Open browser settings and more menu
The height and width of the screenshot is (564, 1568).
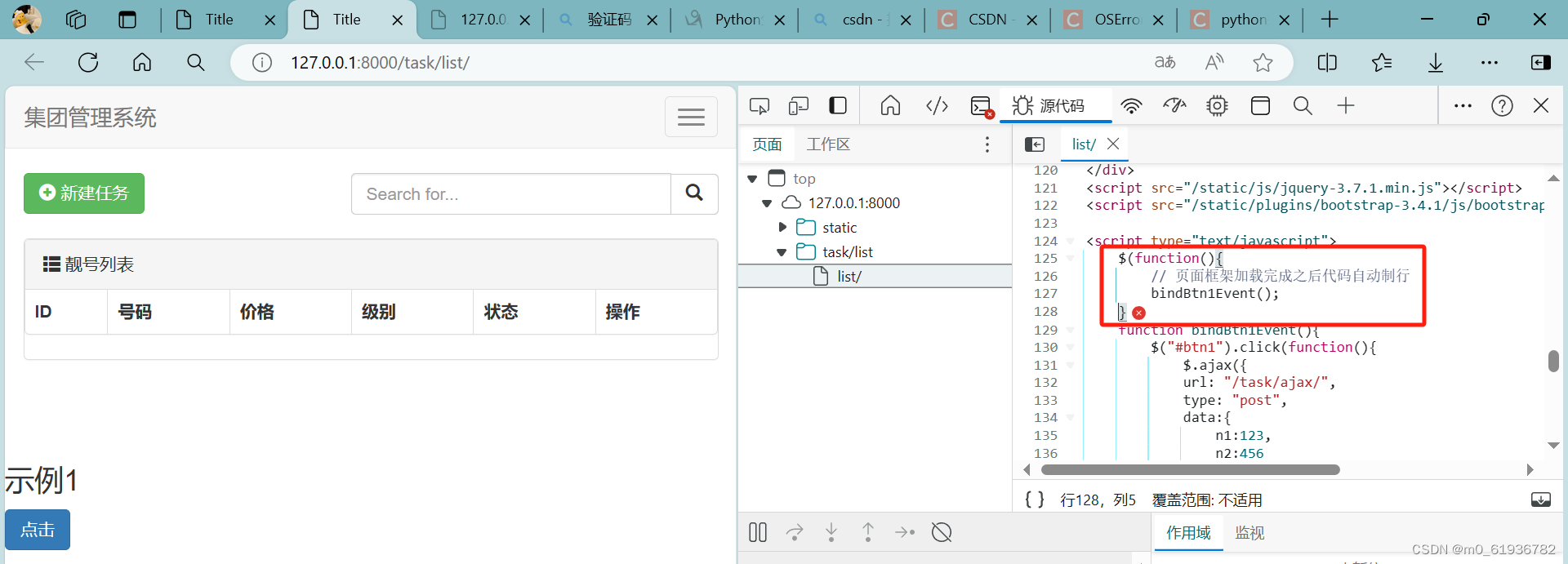click(1490, 62)
